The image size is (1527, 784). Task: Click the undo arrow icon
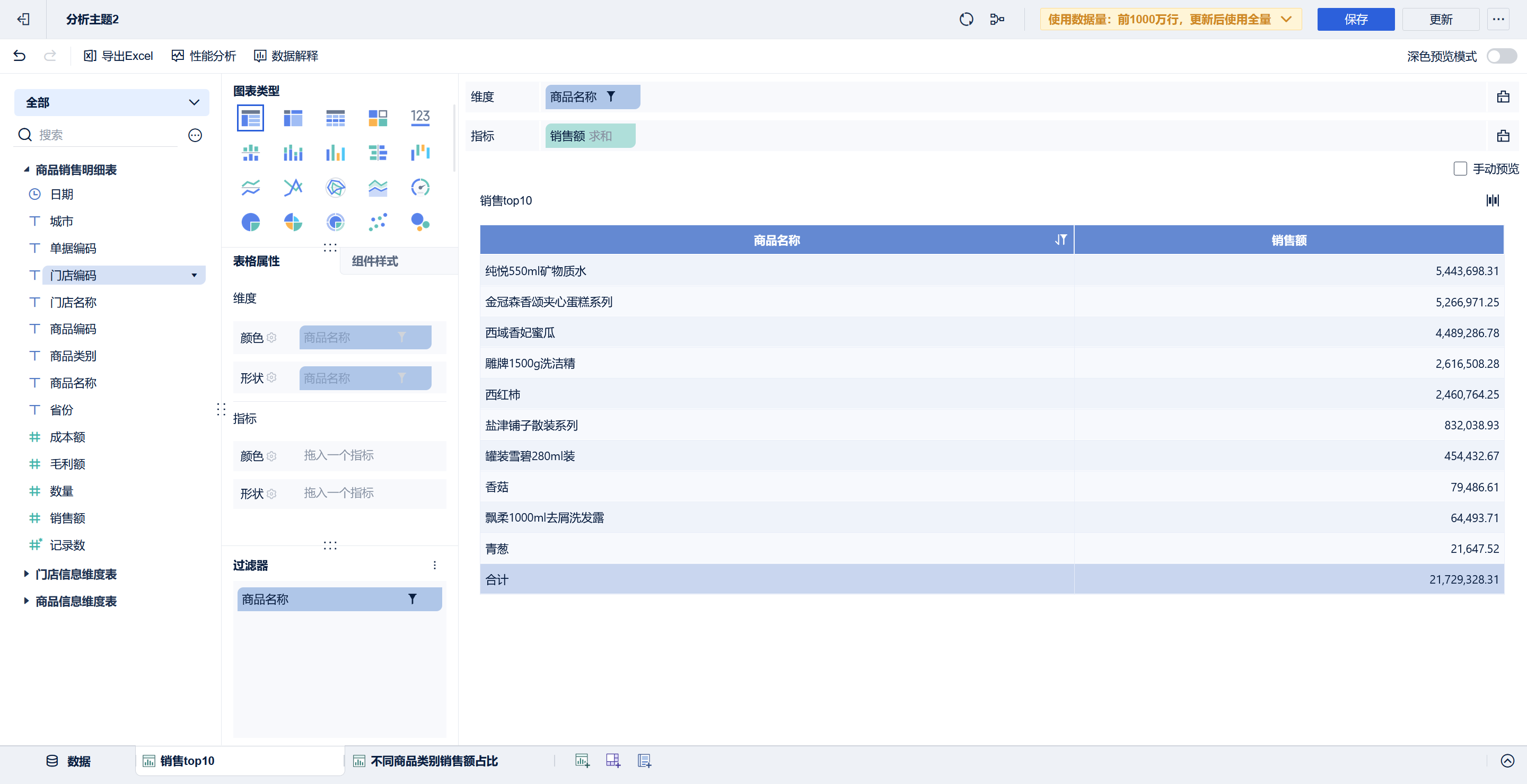tap(20, 56)
